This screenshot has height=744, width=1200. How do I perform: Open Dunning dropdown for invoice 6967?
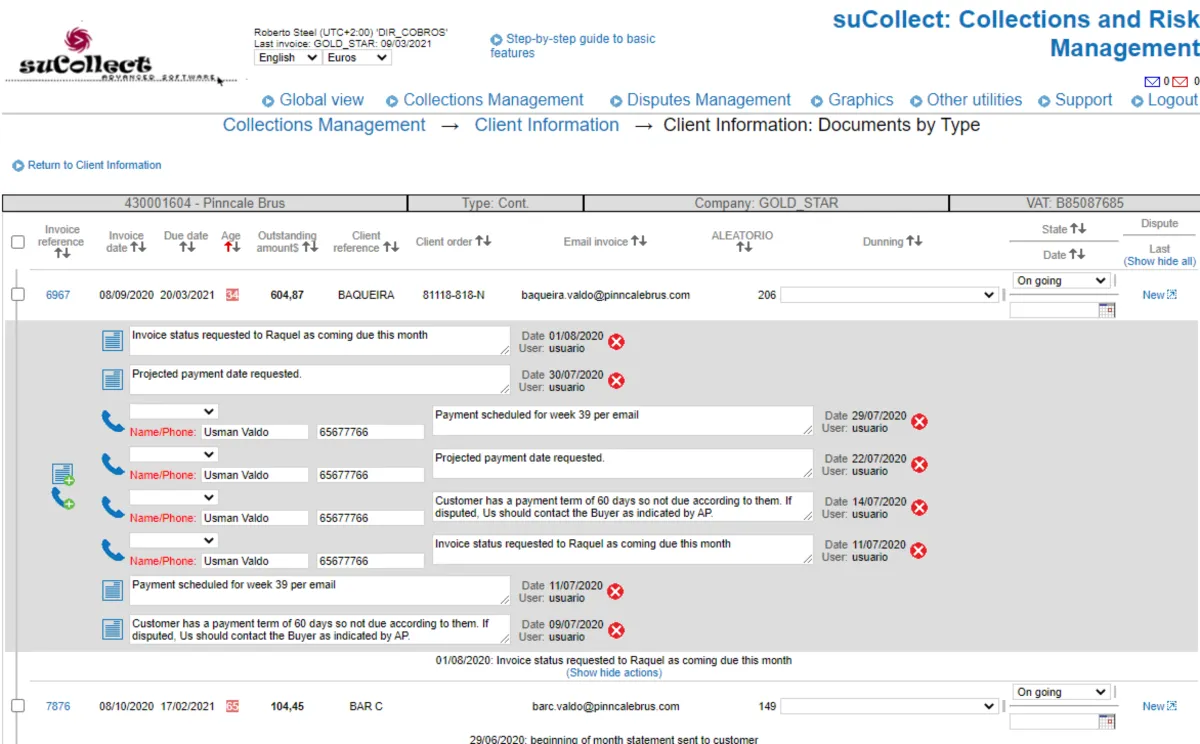(889, 295)
